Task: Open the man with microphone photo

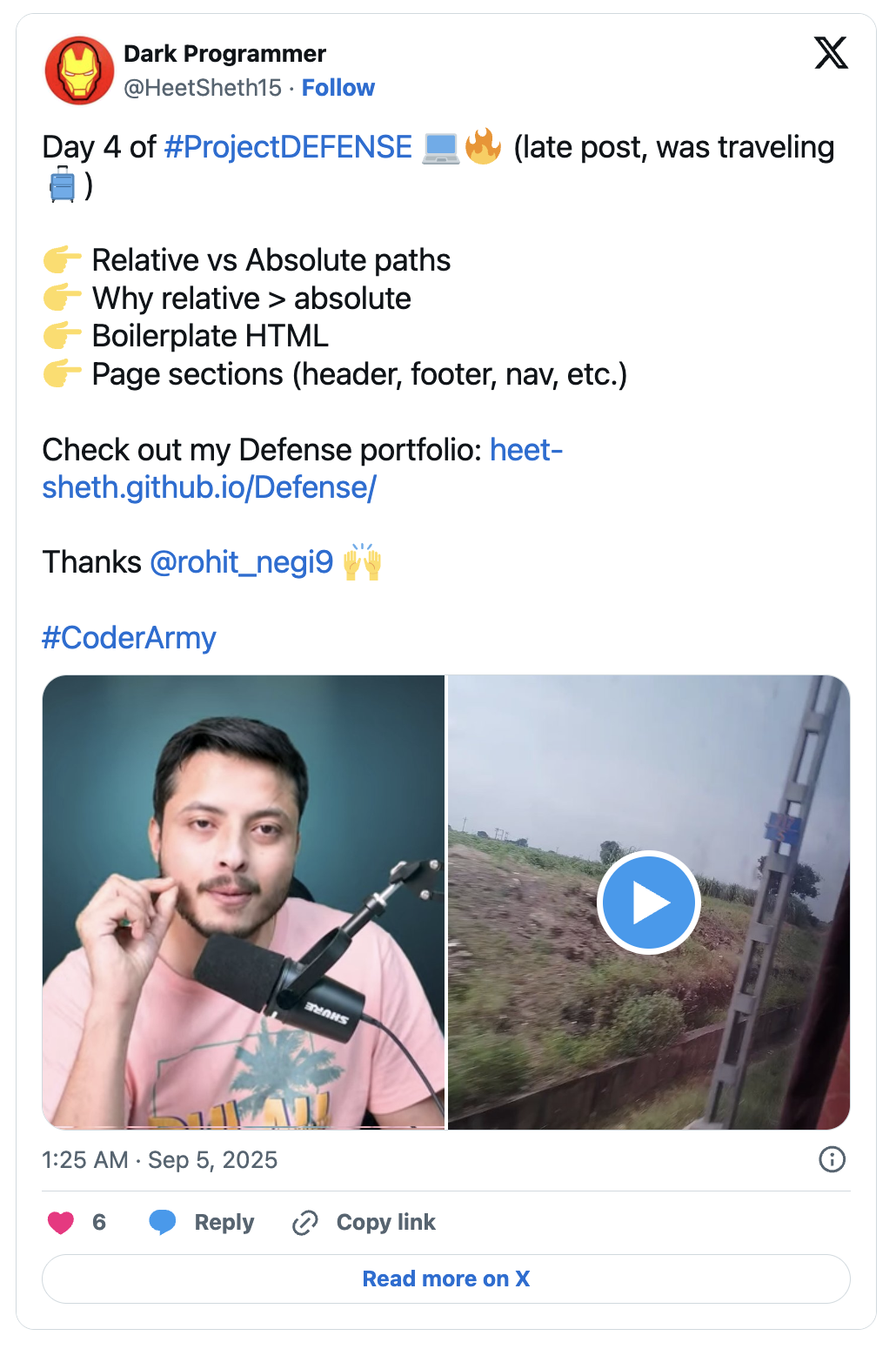Action: click(244, 903)
